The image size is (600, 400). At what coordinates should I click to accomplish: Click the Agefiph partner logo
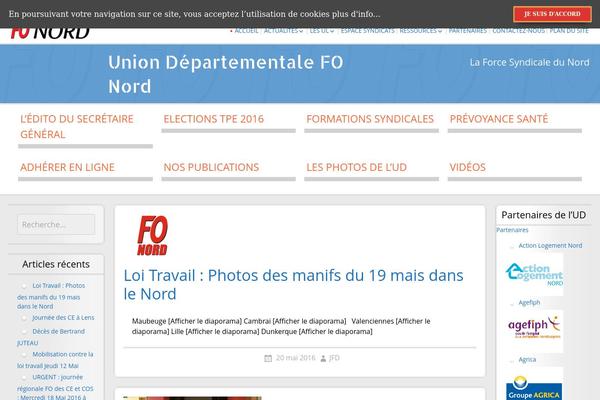click(x=534, y=331)
